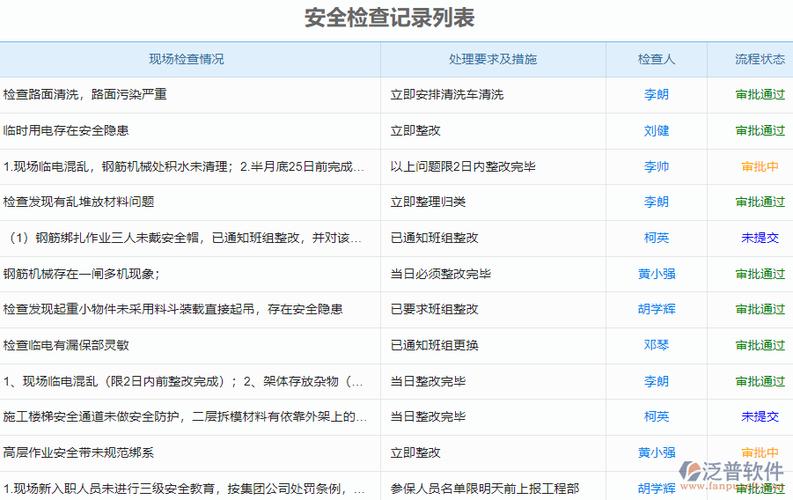The height and width of the screenshot is (500, 793).
Task: Open inspector 黄小强 in the 高层作业 row
Action: pyautogui.click(x=656, y=452)
